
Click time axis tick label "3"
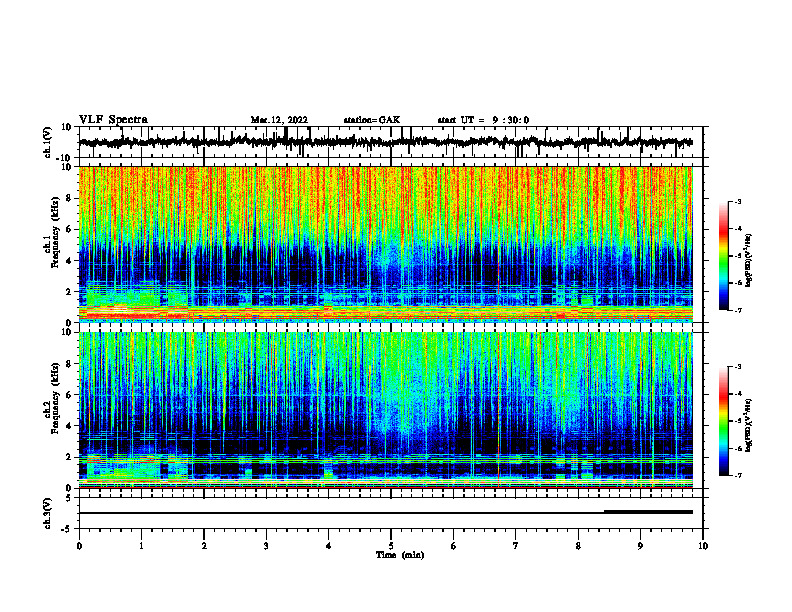pyautogui.click(x=266, y=546)
